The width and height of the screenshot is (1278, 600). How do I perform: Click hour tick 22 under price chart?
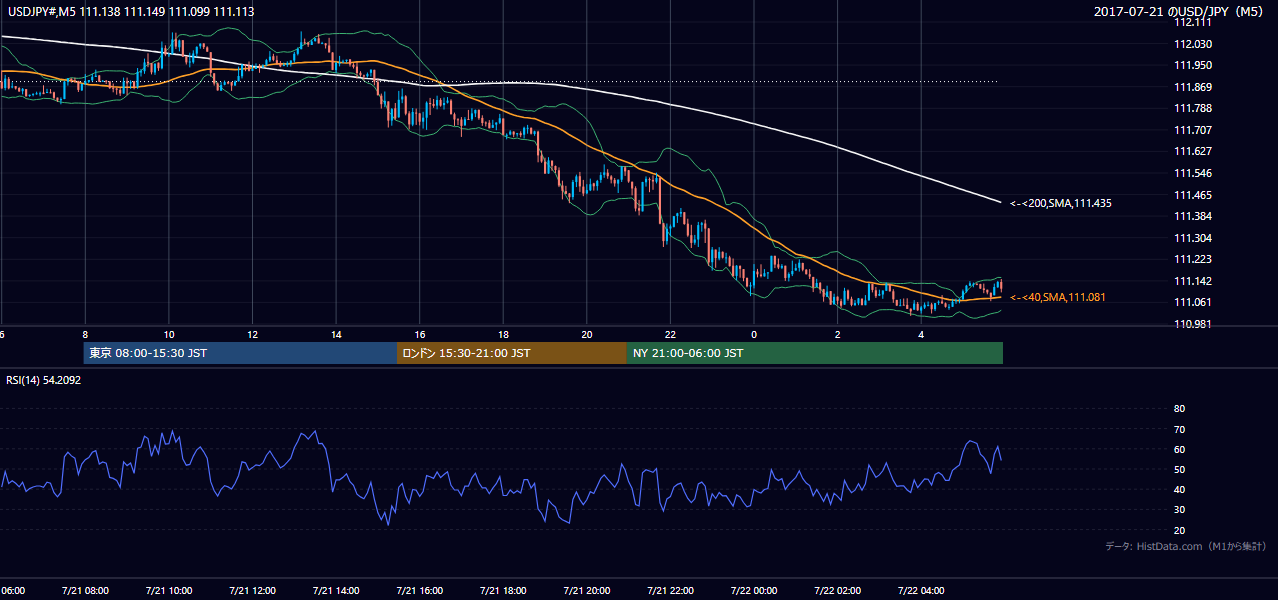coord(670,335)
